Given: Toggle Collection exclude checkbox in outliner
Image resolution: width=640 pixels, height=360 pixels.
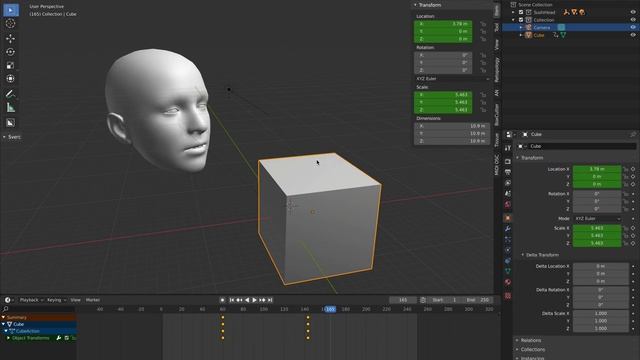Looking at the screenshot, I should coord(521,20).
